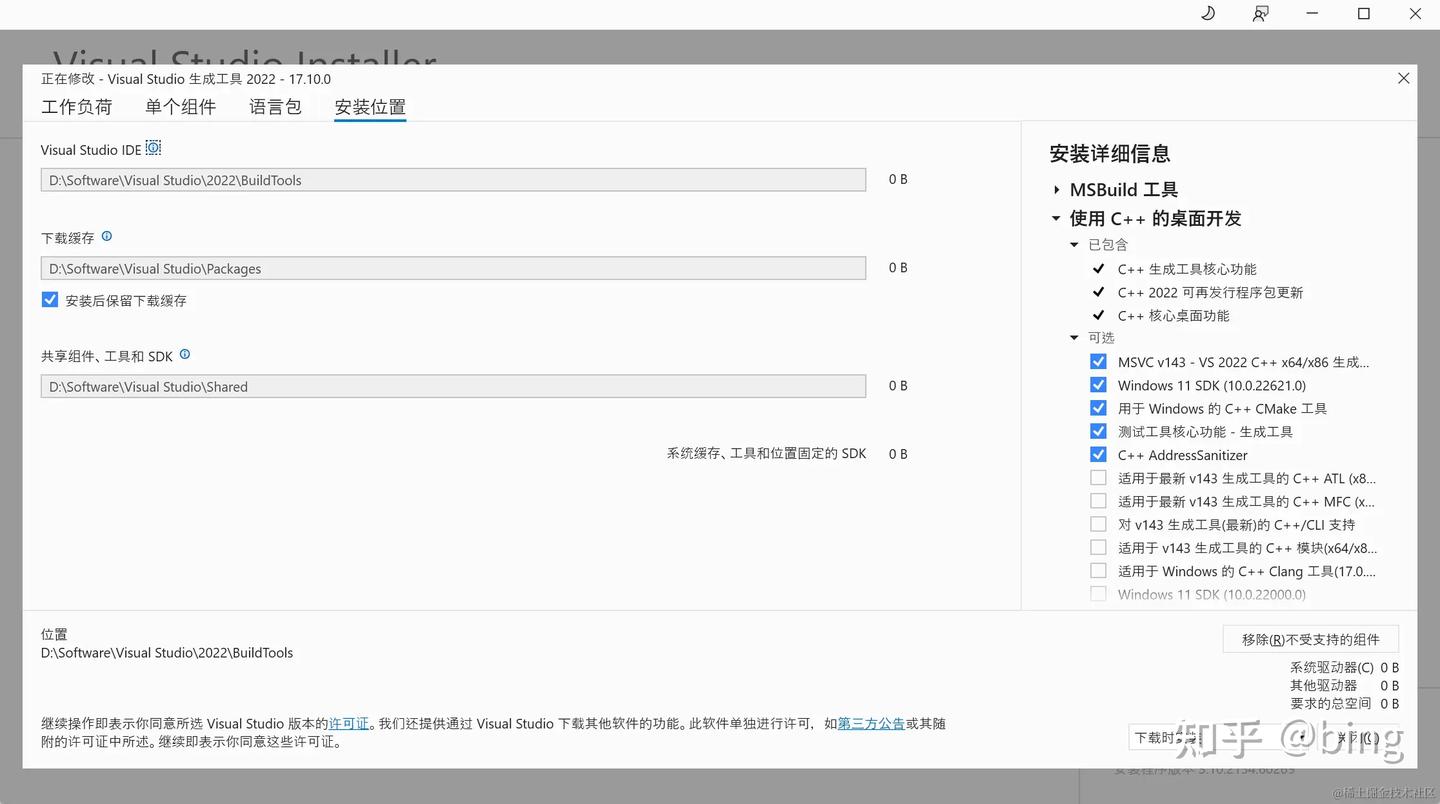Enable C++/CLI 支持 for v143 生成工具
Image resolution: width=1440 pixels, height=804 pixels.
coord(1098,524)
